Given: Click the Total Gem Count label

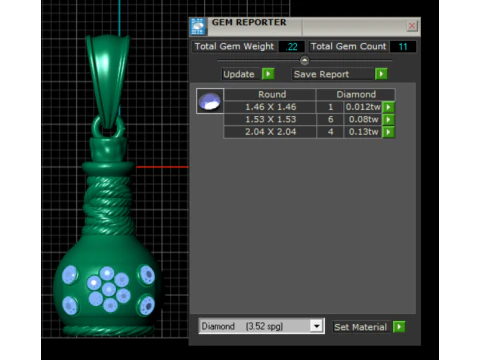Looking at the screenshot, I should click(348, 46).
